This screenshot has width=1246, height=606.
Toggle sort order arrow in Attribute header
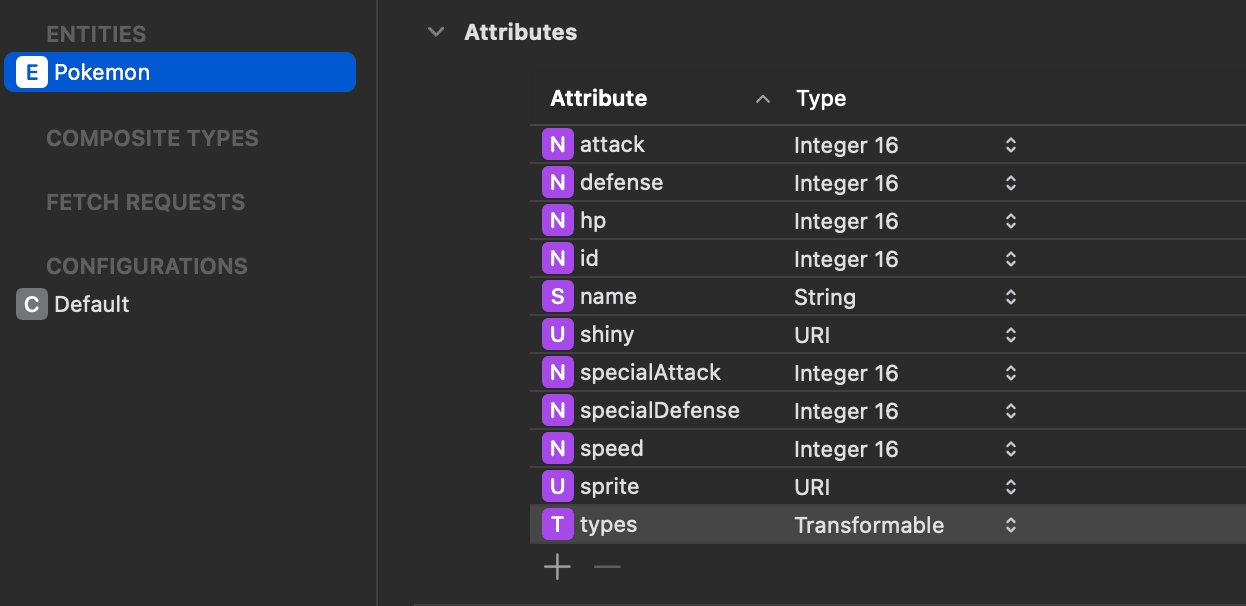(763, 99)
